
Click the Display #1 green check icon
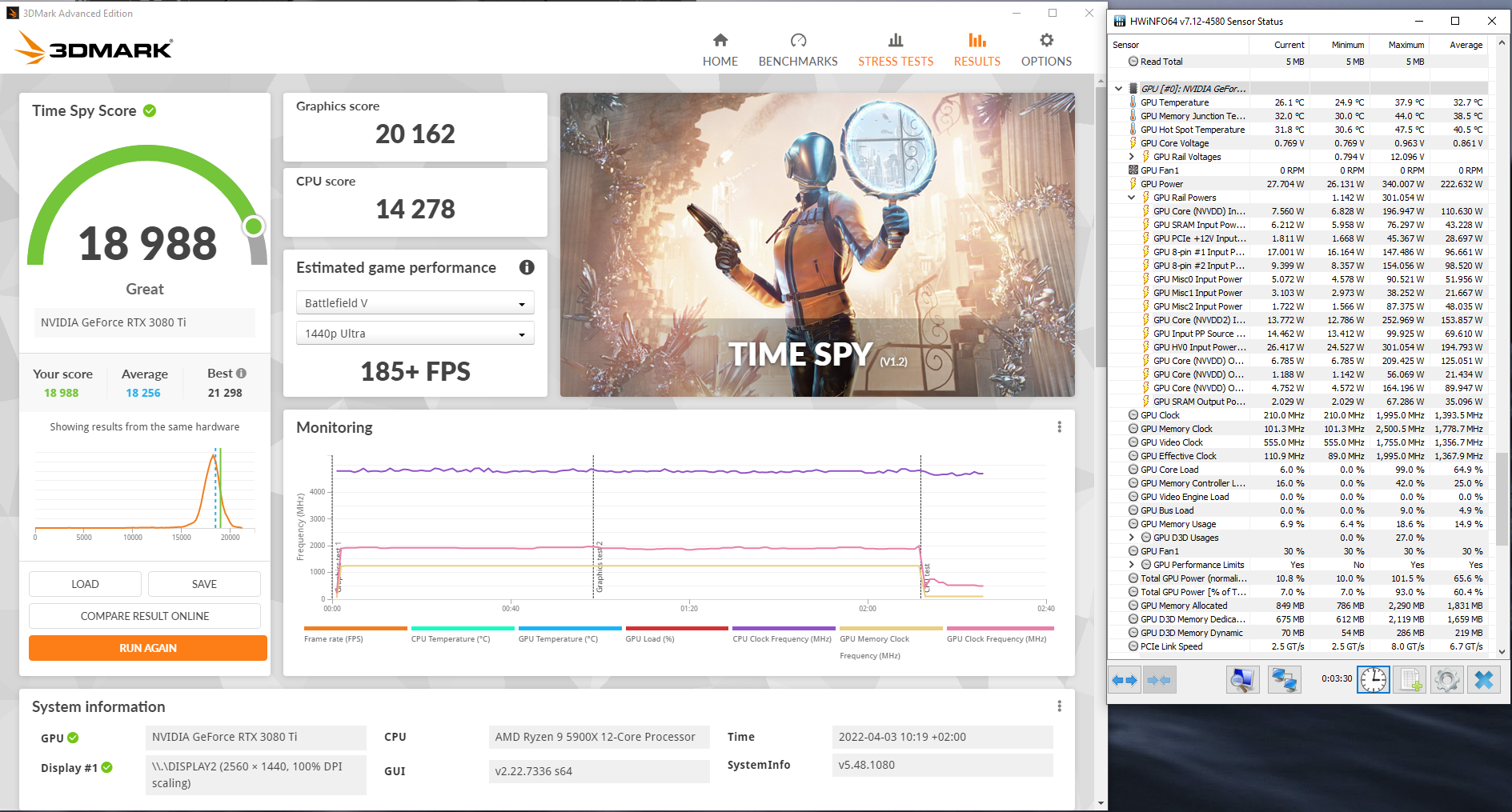[106, 767]
